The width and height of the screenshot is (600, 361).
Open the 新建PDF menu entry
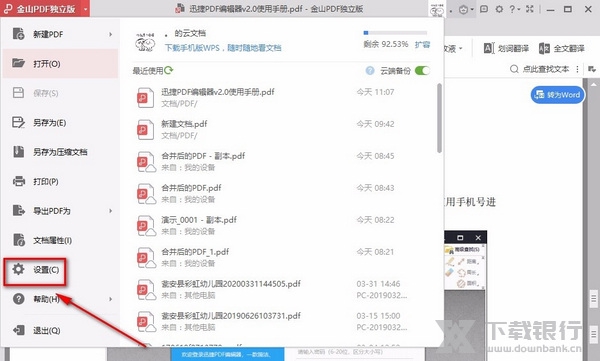tap(60, 34)
